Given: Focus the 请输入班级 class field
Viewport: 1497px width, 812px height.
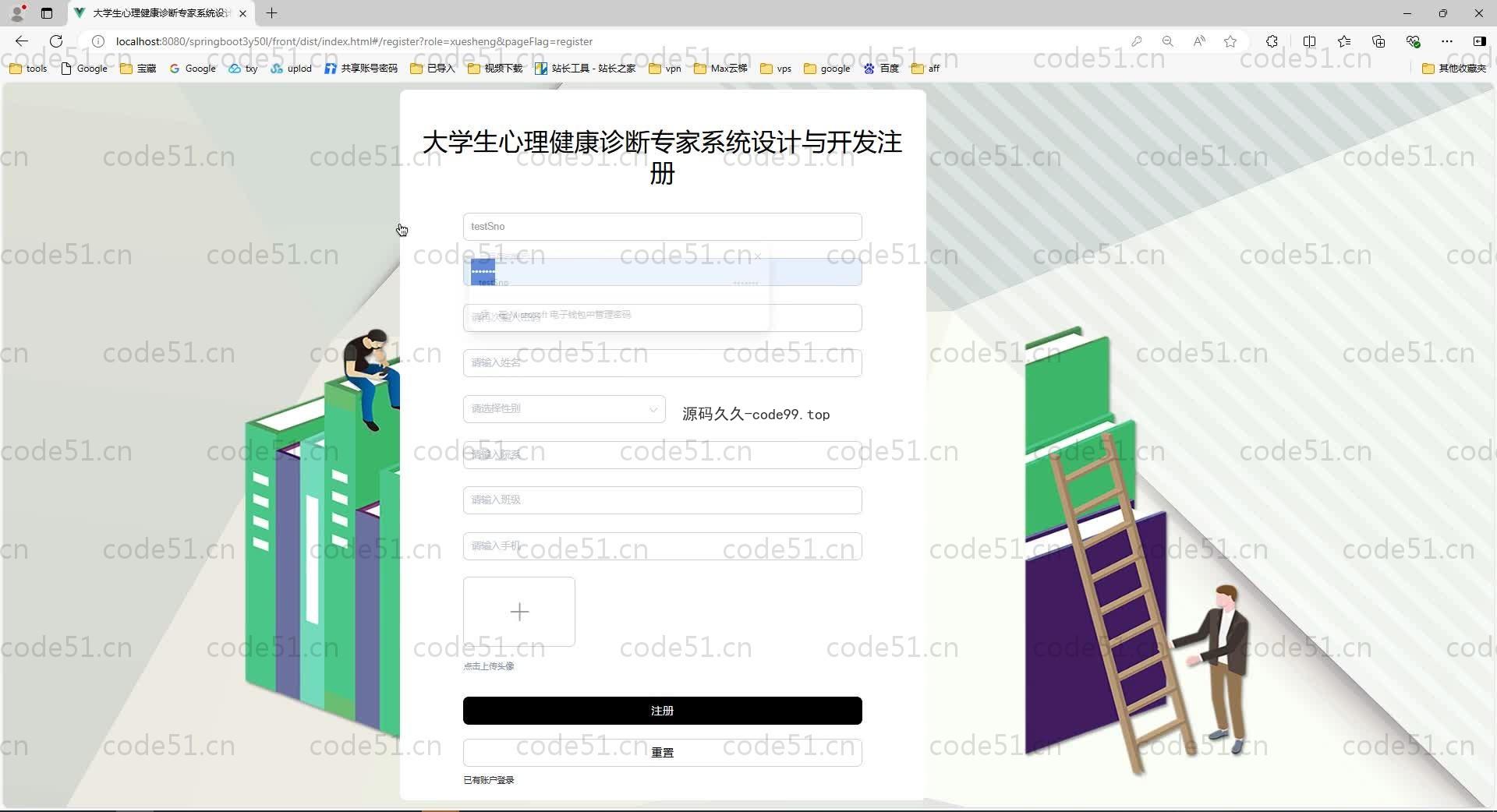Looking at the screenshot, I should click(x=663, y=500).
